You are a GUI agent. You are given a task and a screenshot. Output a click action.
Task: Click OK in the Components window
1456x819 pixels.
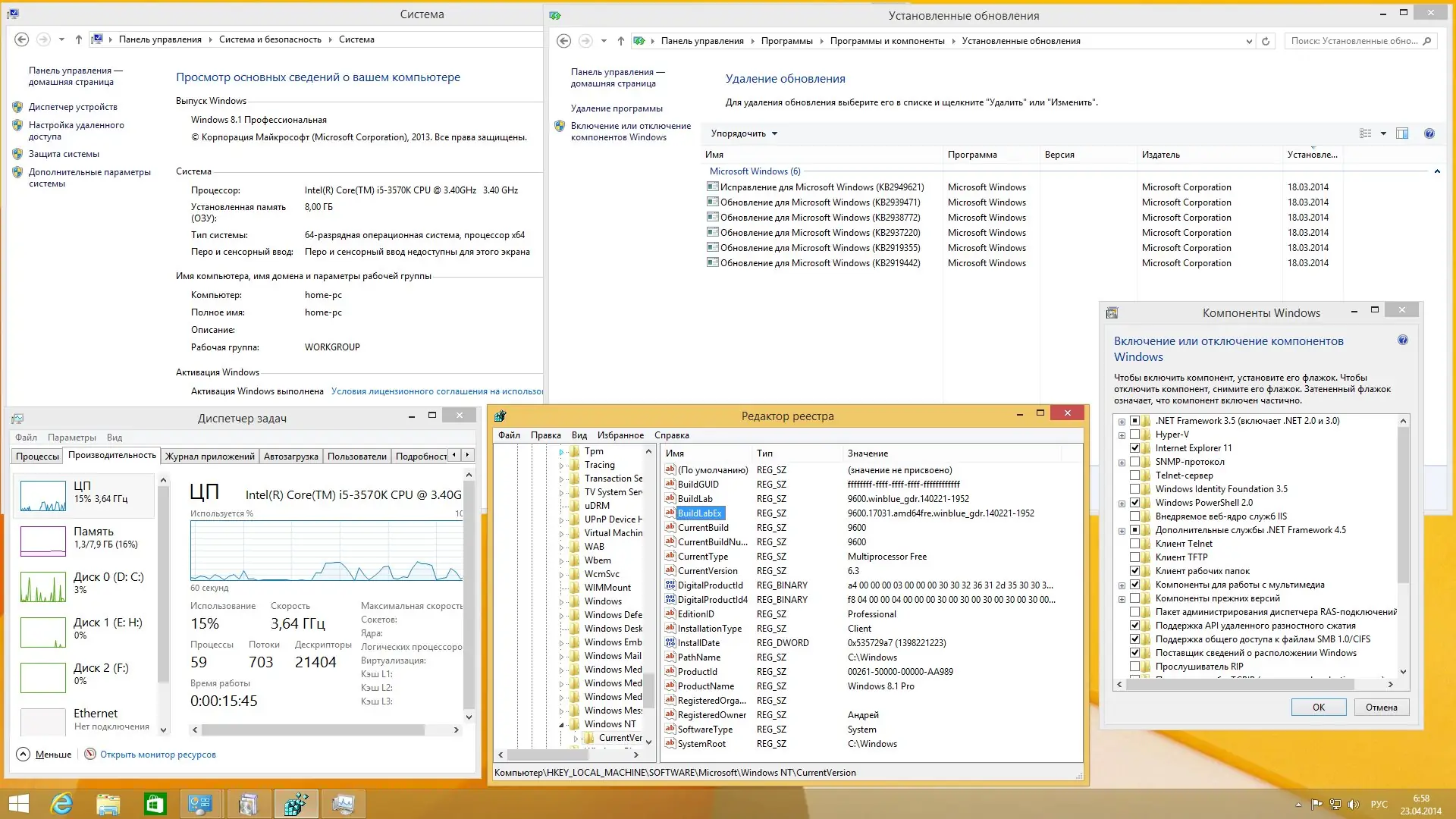pyautogui.click(x=1319, y=707)
